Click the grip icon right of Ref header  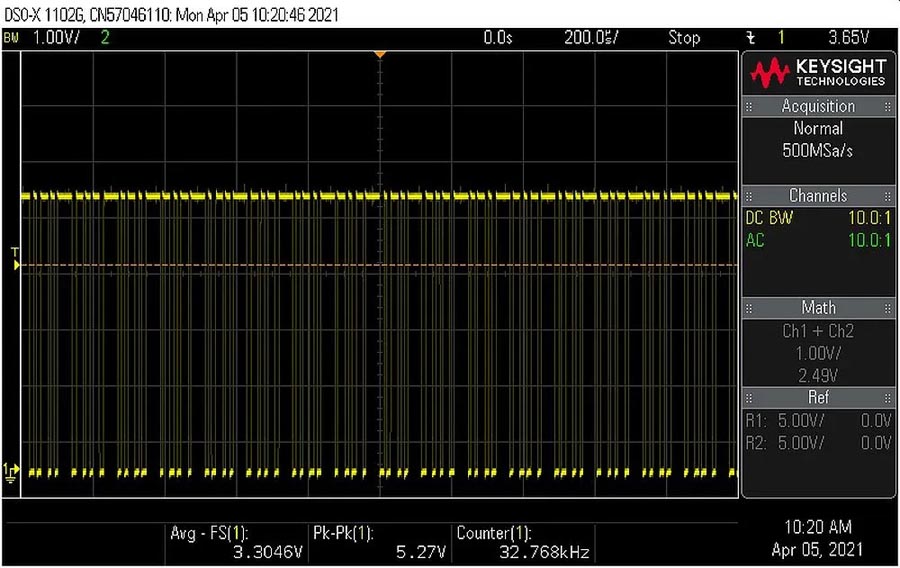[887, 397]
